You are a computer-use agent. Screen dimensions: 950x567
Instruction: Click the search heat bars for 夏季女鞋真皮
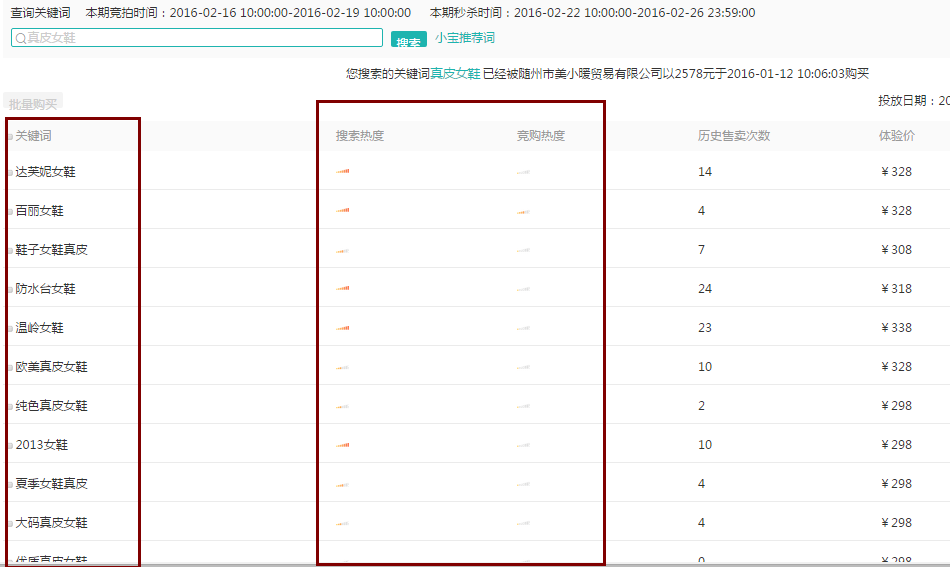[x=343, y=484]
